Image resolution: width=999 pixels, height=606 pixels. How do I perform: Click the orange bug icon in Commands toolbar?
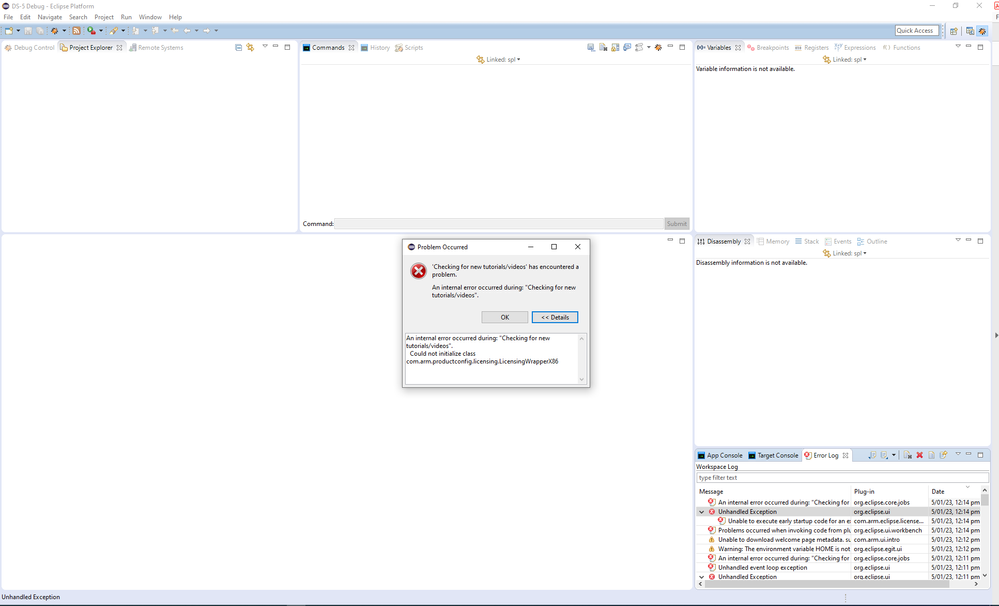(659, 47)
